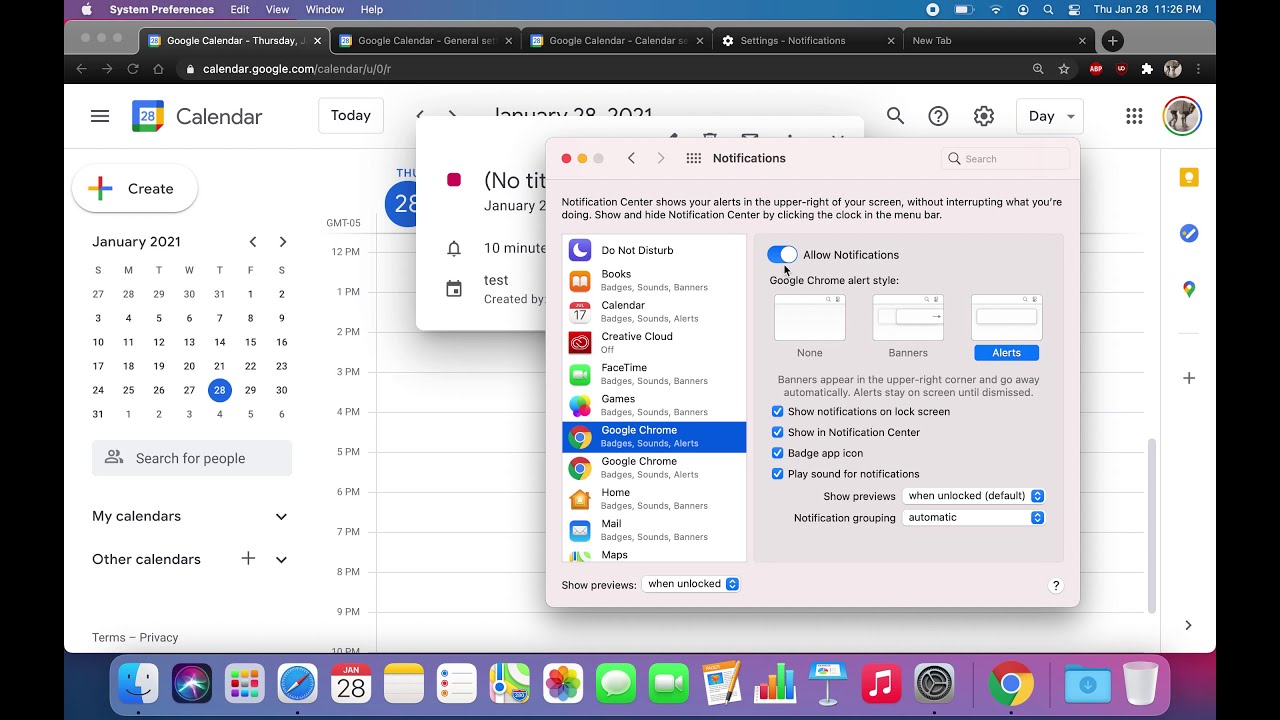Image resolution: width=1280 pixels, height=720 pixels.
Task: Select FaceTime in the notifications app list
Action: (x=654, y=374)
